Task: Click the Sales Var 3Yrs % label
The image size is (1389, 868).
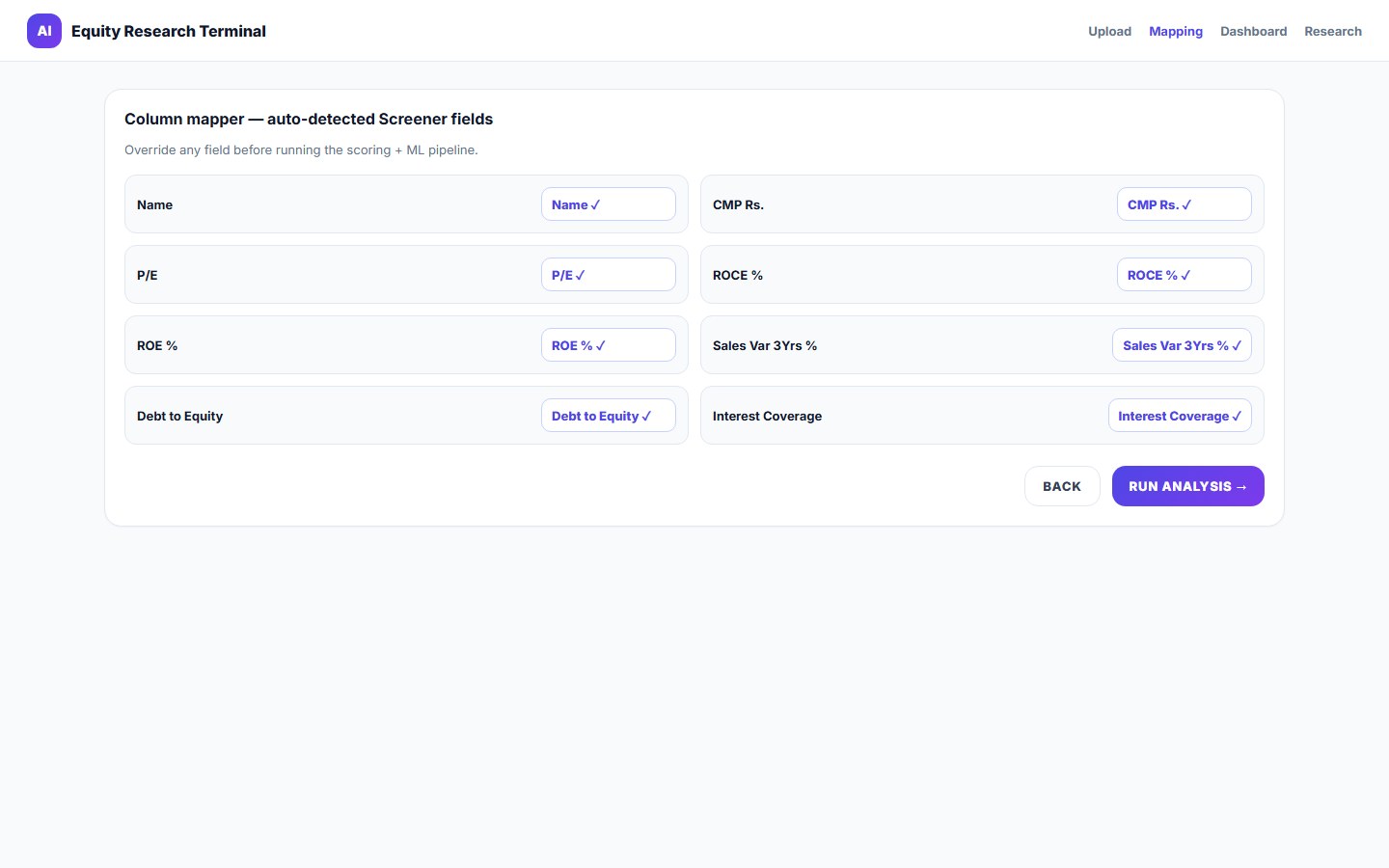Action: pyautogui.click(x=765, y=345)
